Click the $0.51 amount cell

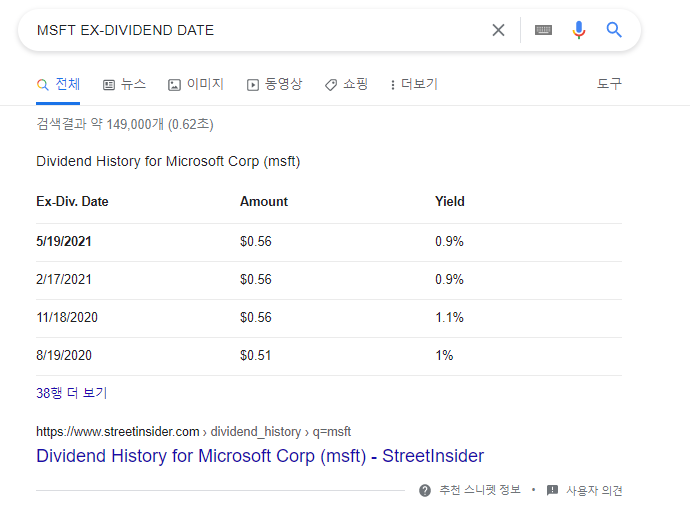[255, 355]
